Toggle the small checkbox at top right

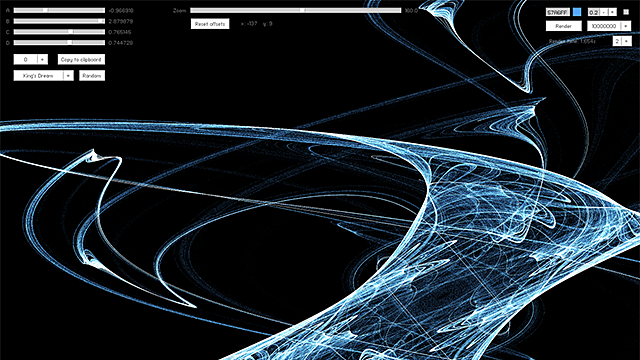626,12
